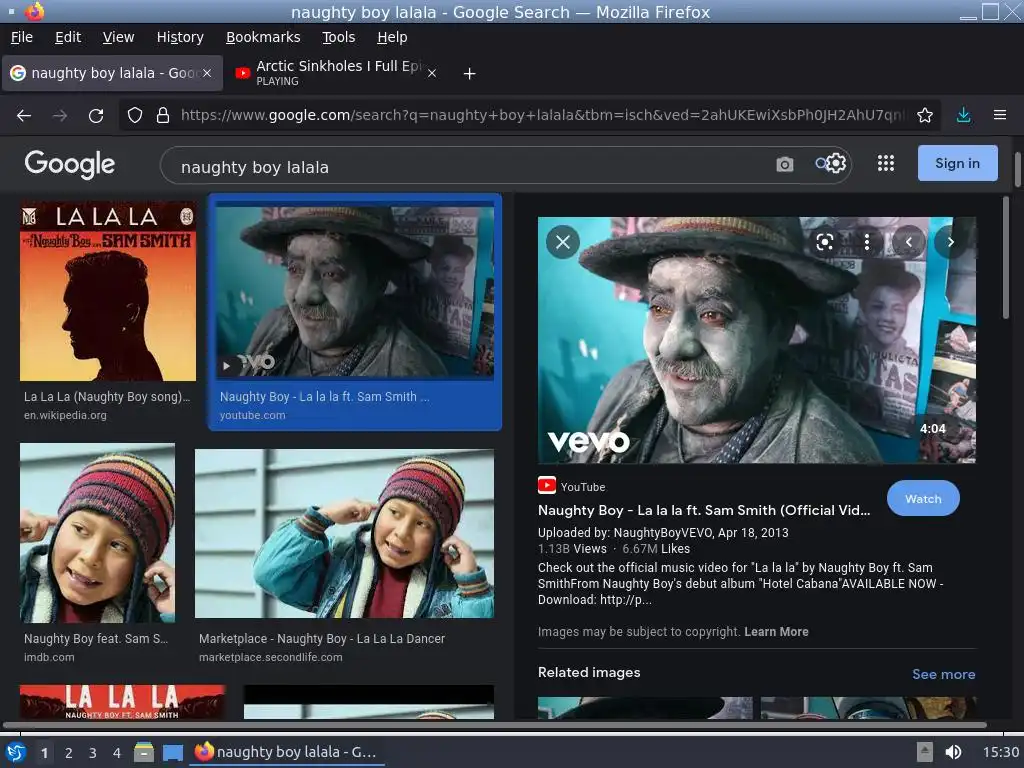Open preview more options menu
Viewport: 1024px width, 768px height.
[x=867, y=242]
